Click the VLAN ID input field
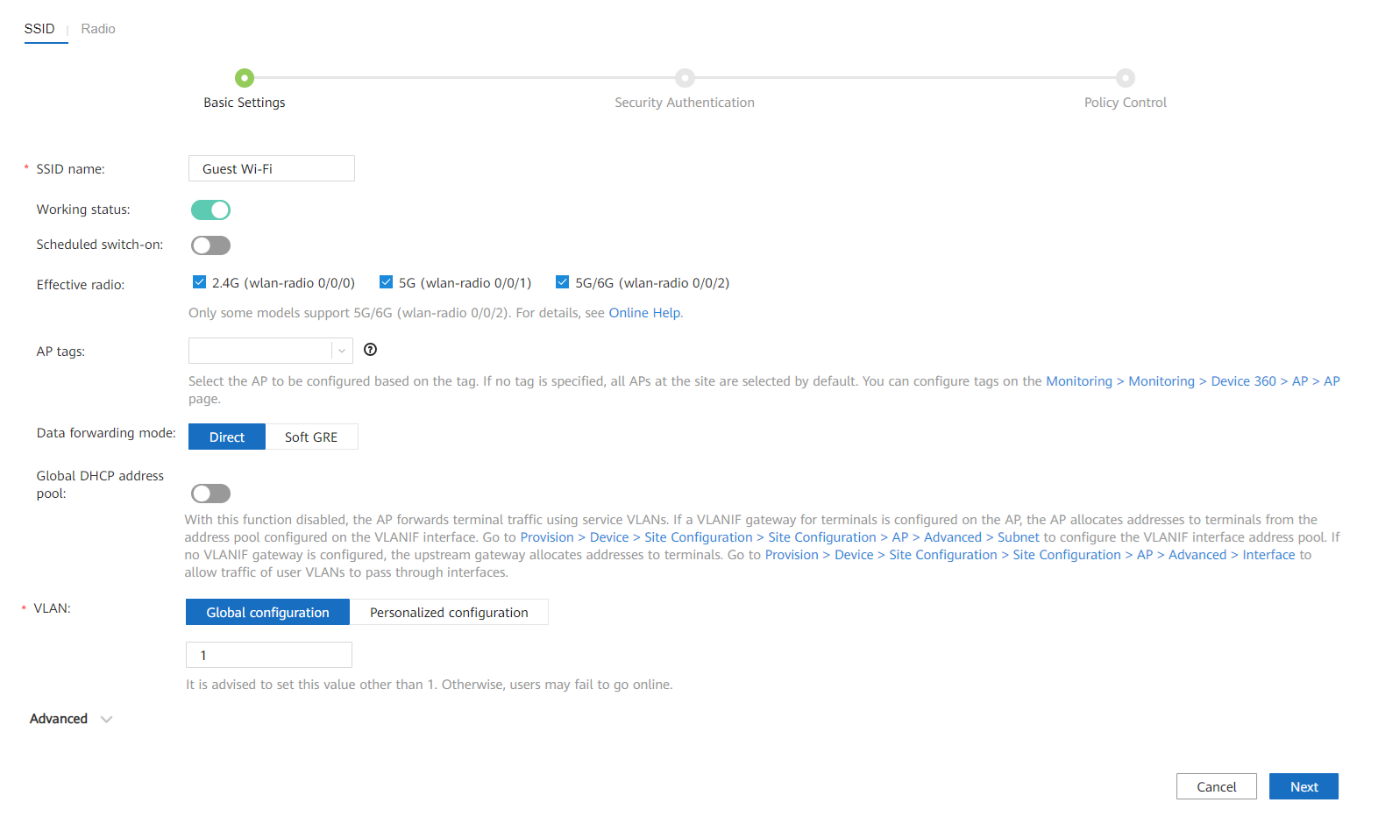Screen dimensions: 1378x831 (x=269, y=655)
